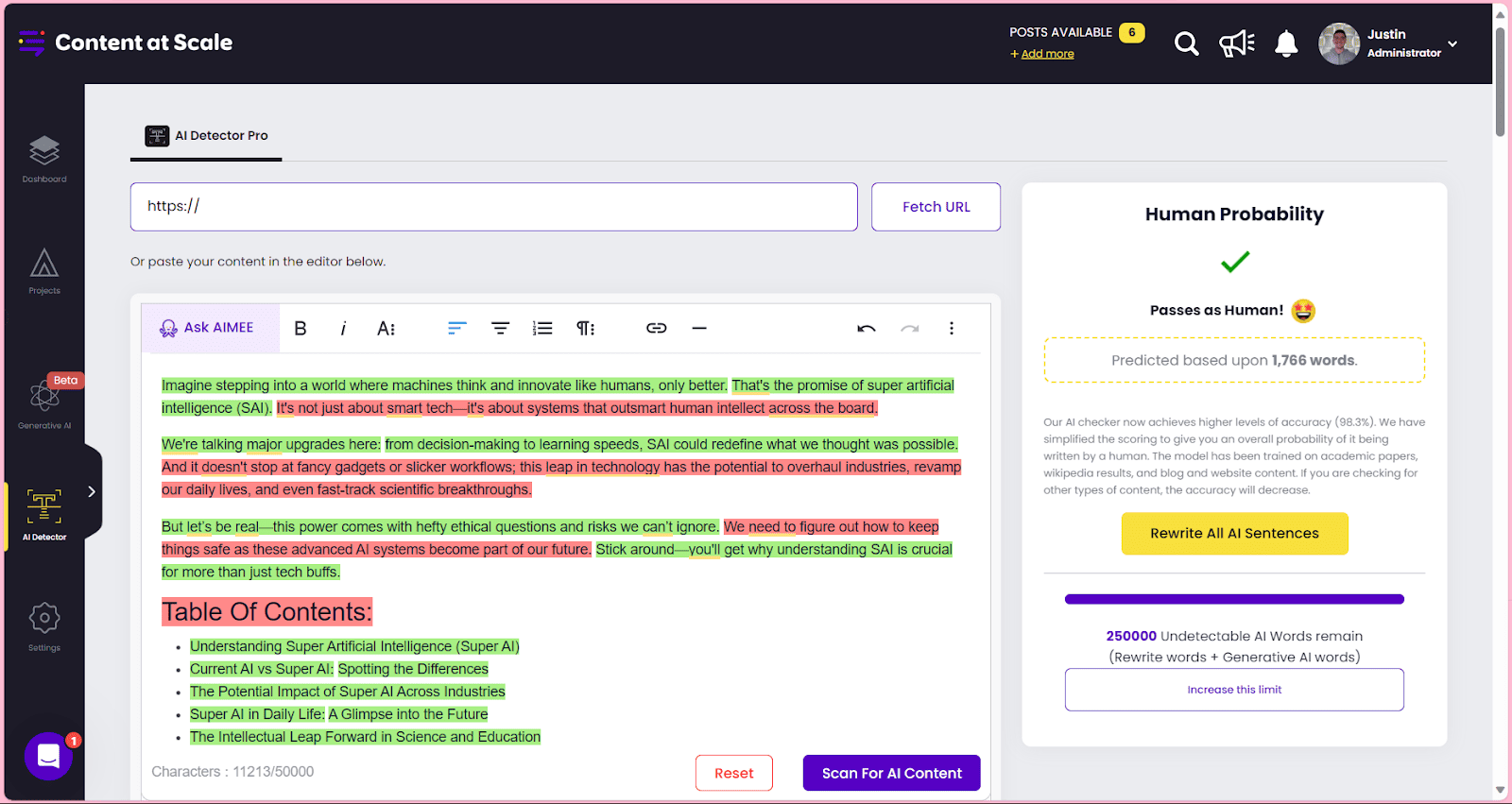Click 'Understanding Super Artificial Intelligence (Super AI)'
This screenshot has width=1512, height=804.
point(354,646)
